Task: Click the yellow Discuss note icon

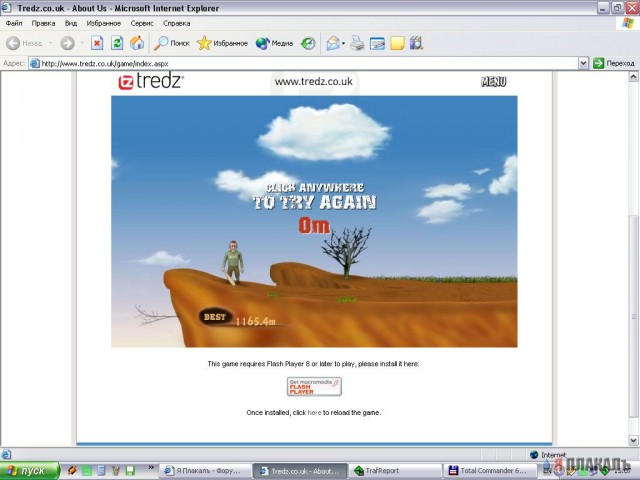Action: (397, 43)
